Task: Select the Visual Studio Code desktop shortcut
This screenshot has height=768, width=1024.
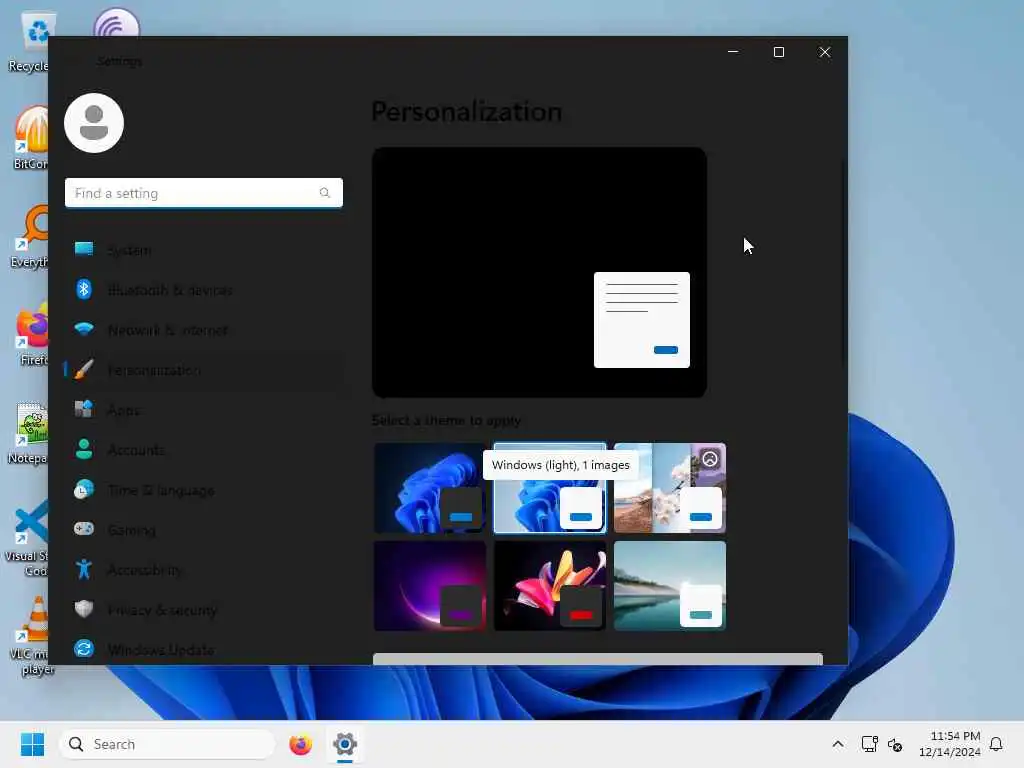Action: (26, 537)
